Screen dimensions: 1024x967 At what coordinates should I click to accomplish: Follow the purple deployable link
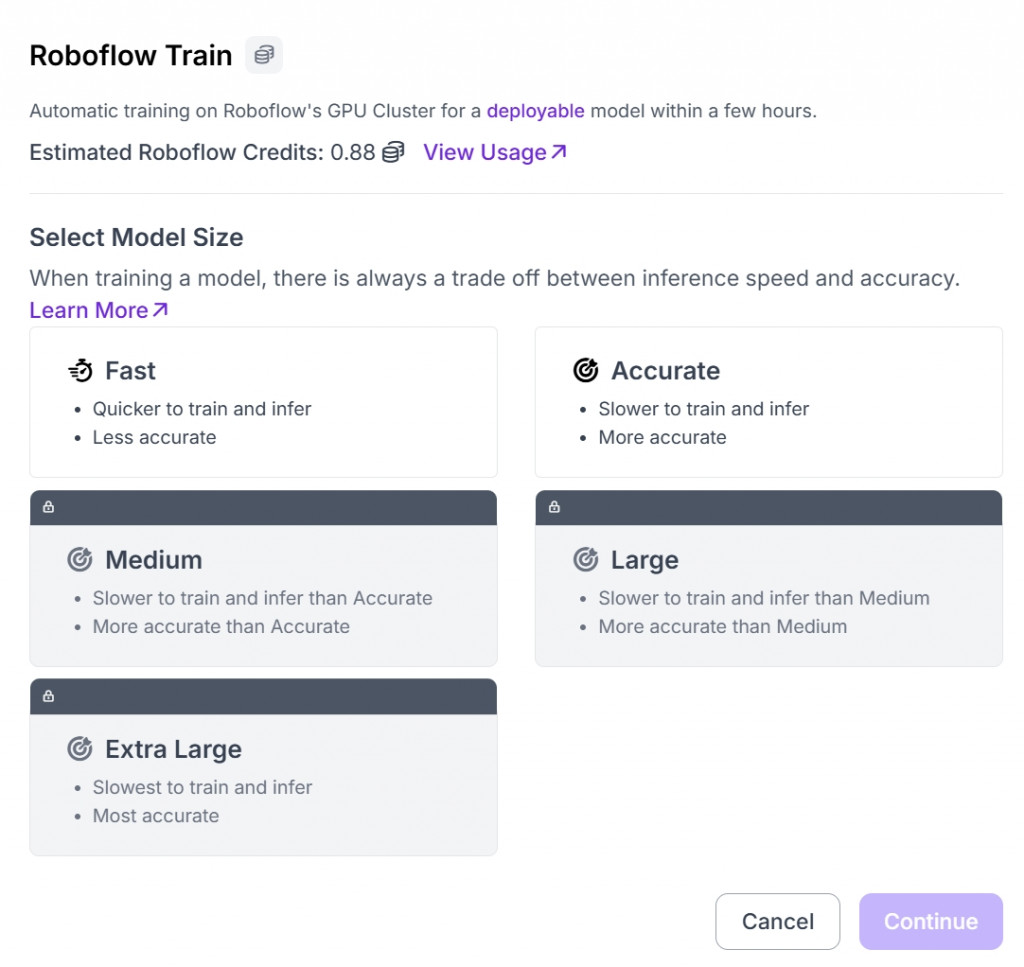(535, 111)
